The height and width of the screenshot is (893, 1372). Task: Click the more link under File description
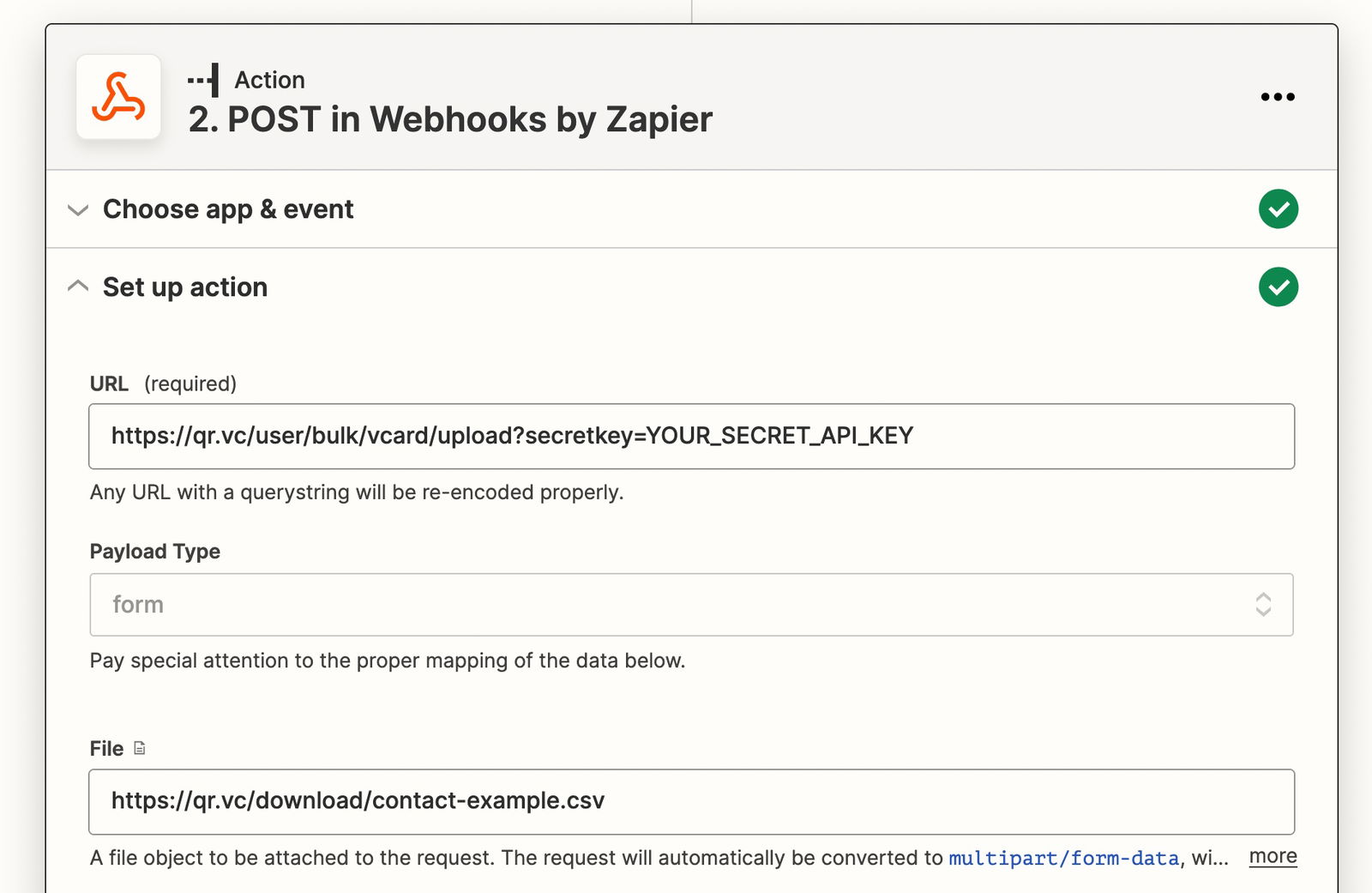point(1273,856)
